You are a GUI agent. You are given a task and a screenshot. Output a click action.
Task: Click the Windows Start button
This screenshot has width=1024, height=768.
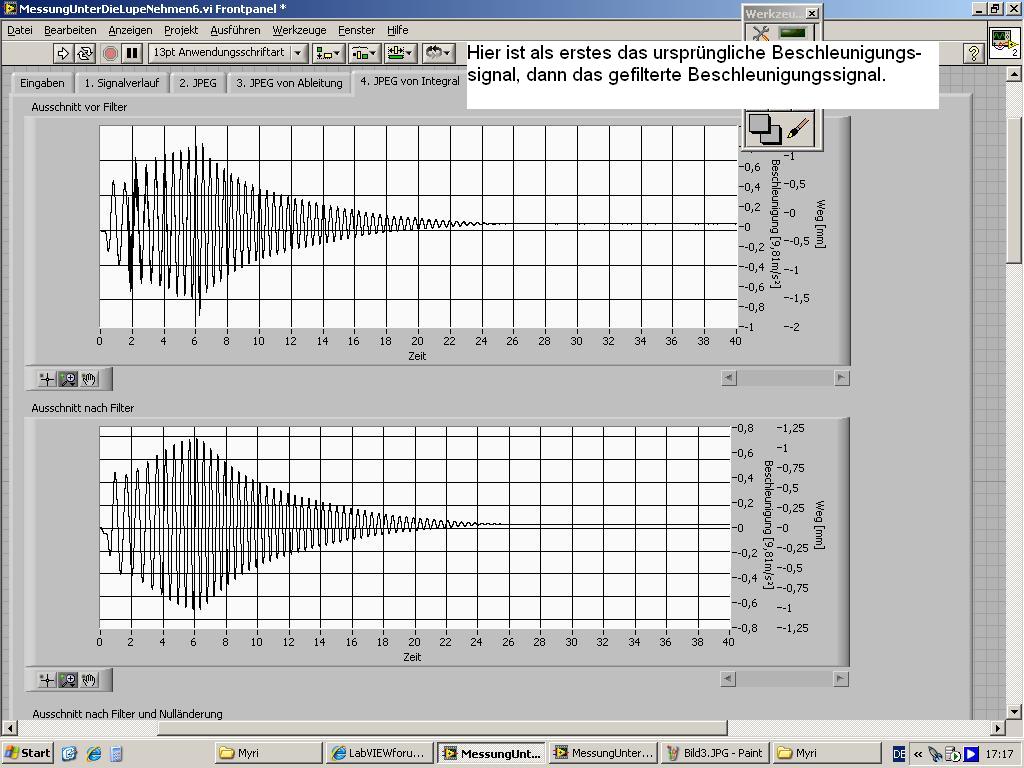tap(28, 753)
